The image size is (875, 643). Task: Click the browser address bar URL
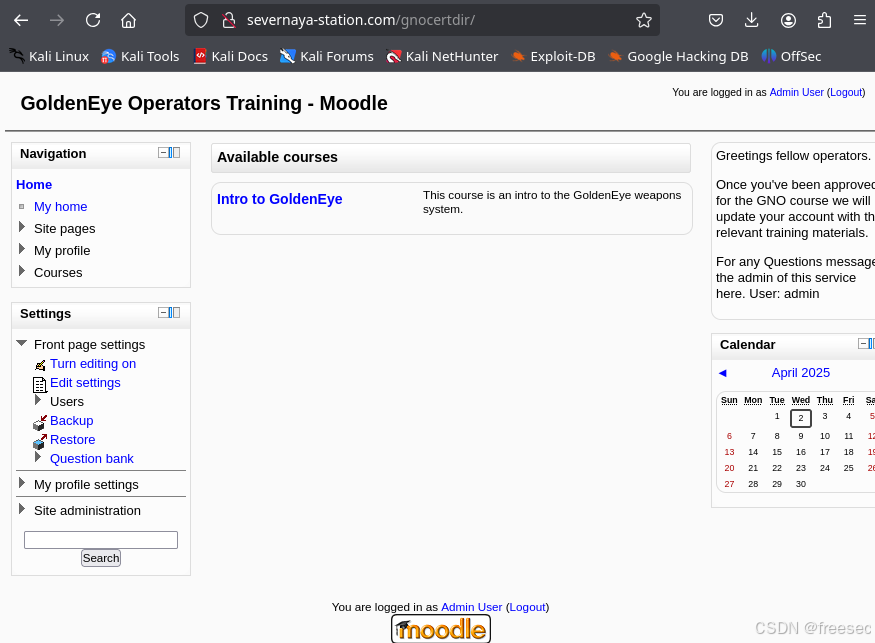pyautogui.click(x=360, y=21)
